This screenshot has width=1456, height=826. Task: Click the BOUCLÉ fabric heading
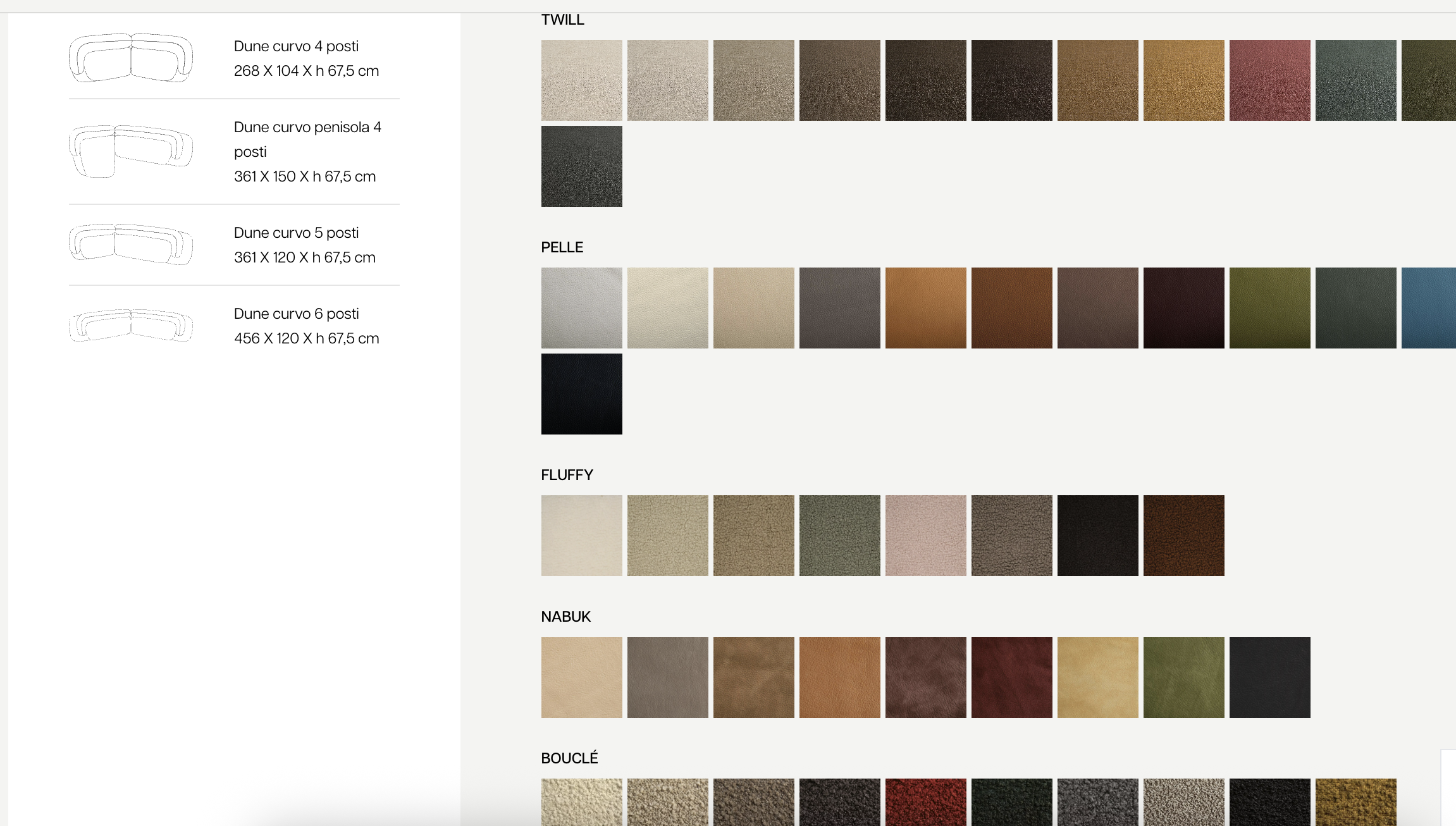point(569,758)
